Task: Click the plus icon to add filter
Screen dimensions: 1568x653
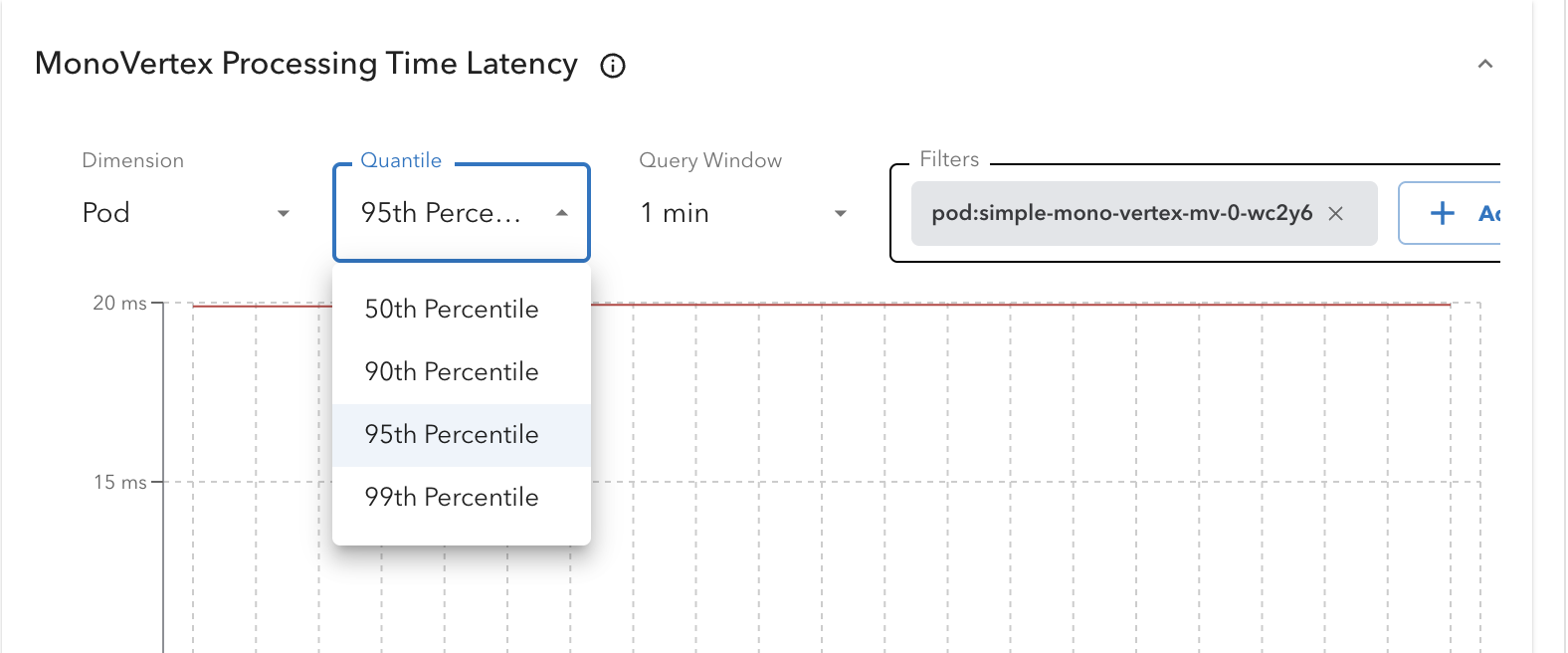Action: 1442,213
